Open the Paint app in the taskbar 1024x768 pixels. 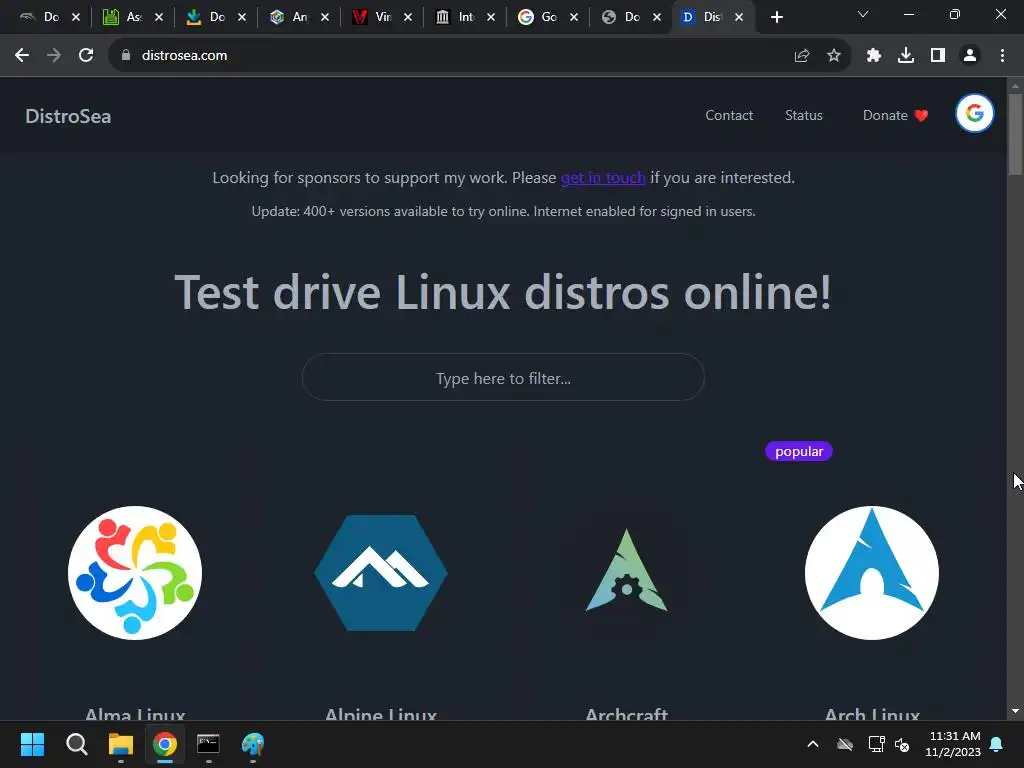[253, 744]
